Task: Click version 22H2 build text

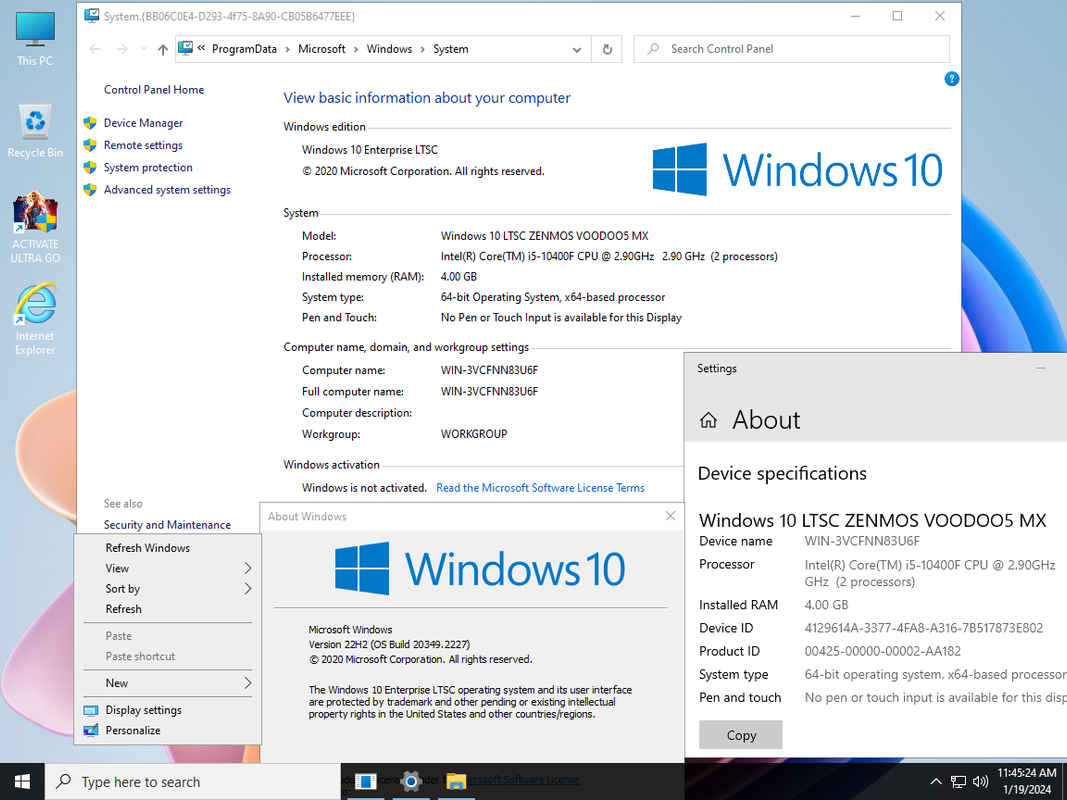Action: tap(389, 644)
